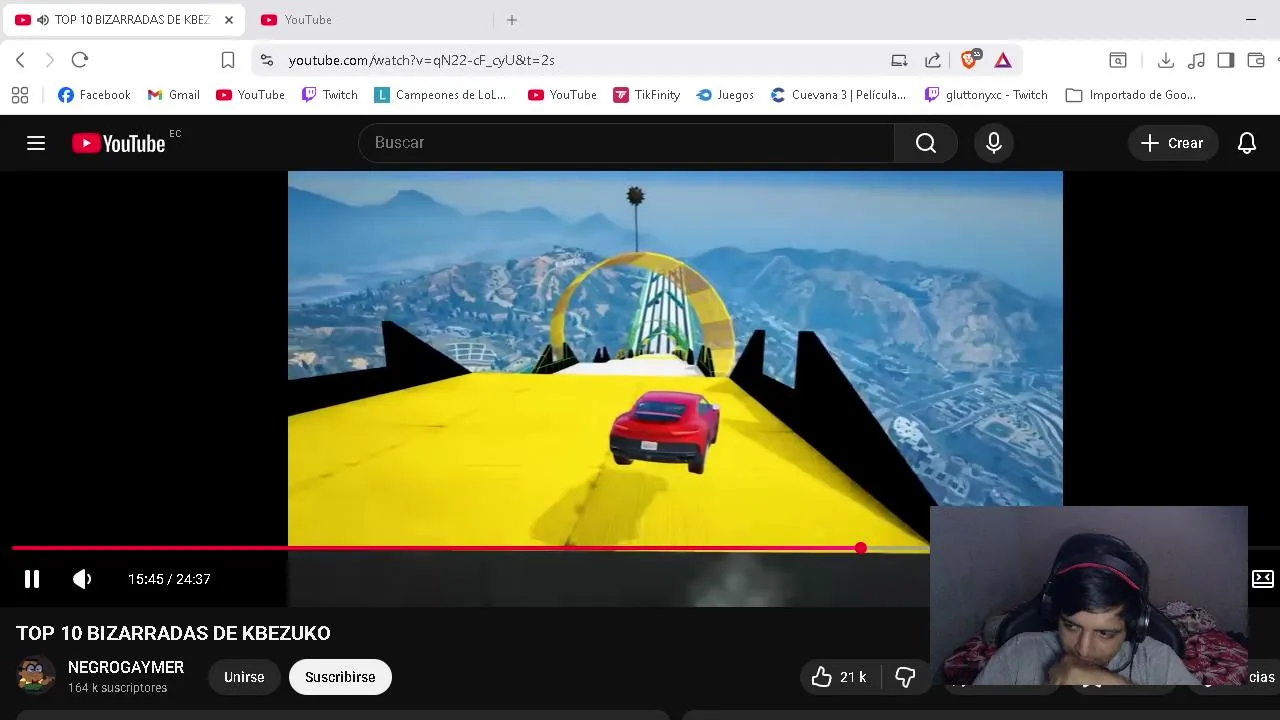
Task: Open the Facebook bookmark
Action: [x=94, y=95]
